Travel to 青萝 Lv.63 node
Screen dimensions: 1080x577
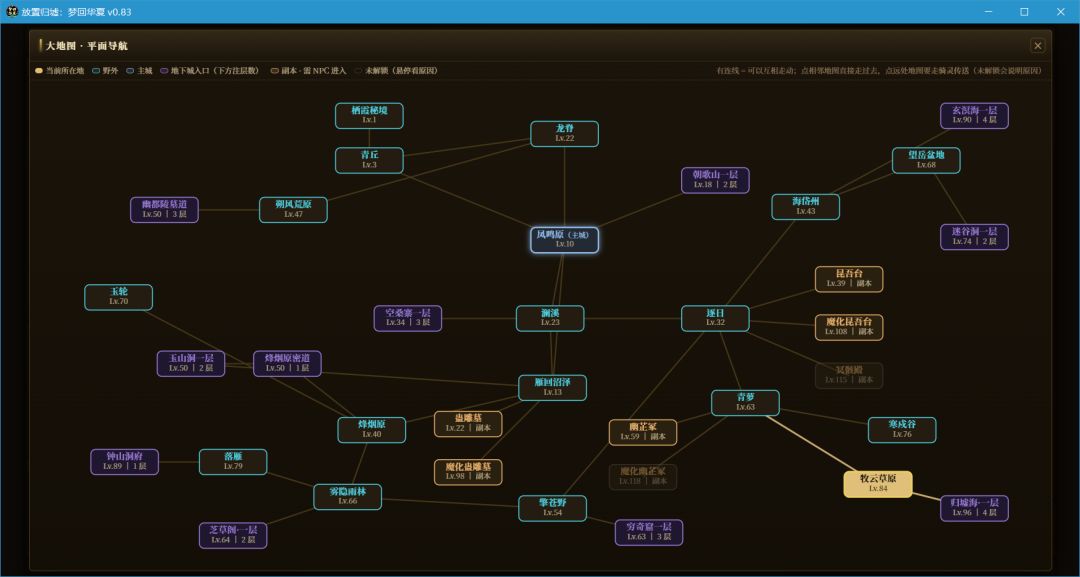pos(745,403)
